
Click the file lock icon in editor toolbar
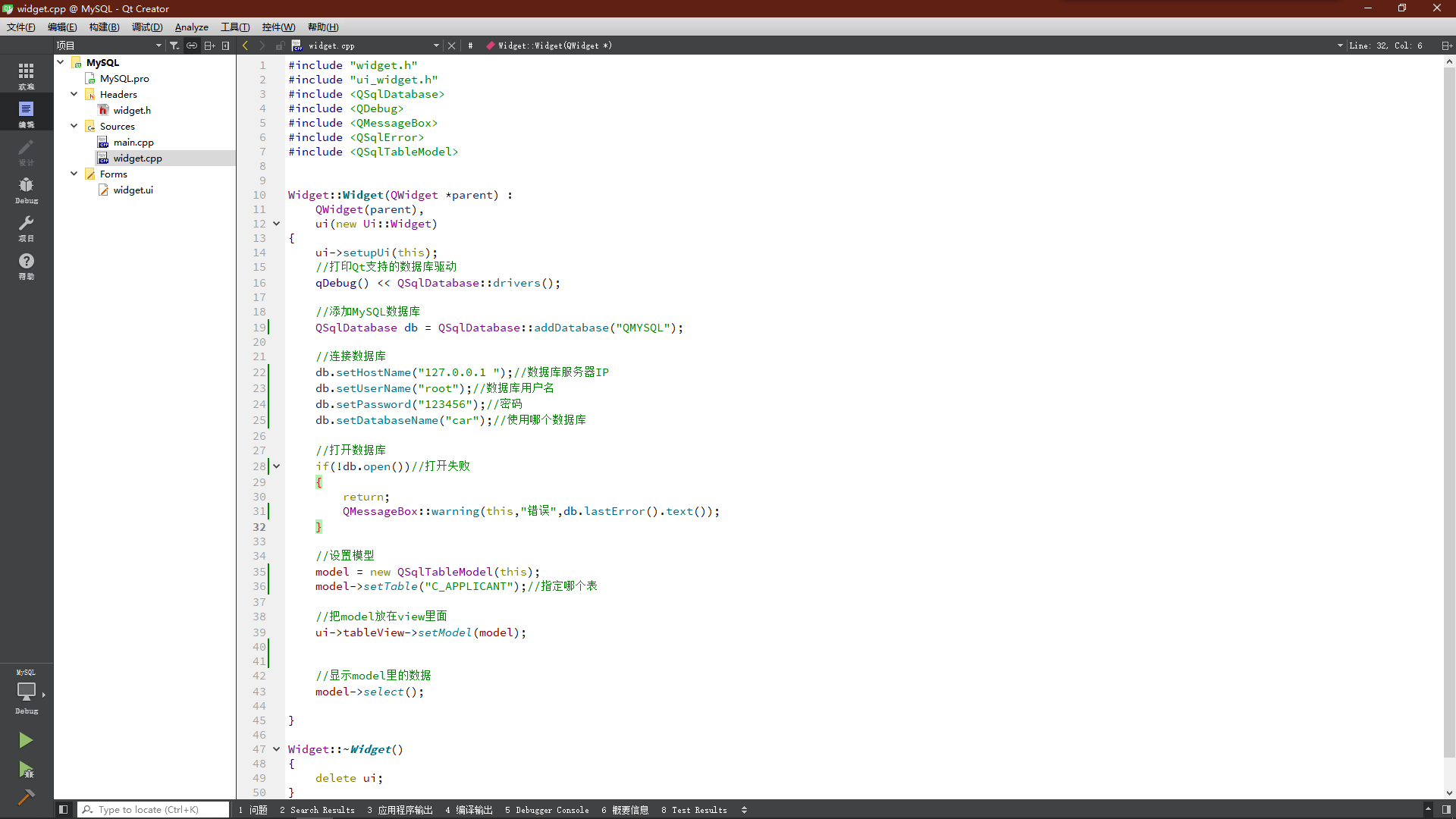point(280,45)
